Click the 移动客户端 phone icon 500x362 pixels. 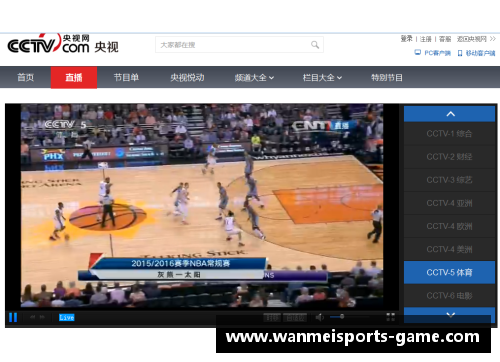click(460, 53)
